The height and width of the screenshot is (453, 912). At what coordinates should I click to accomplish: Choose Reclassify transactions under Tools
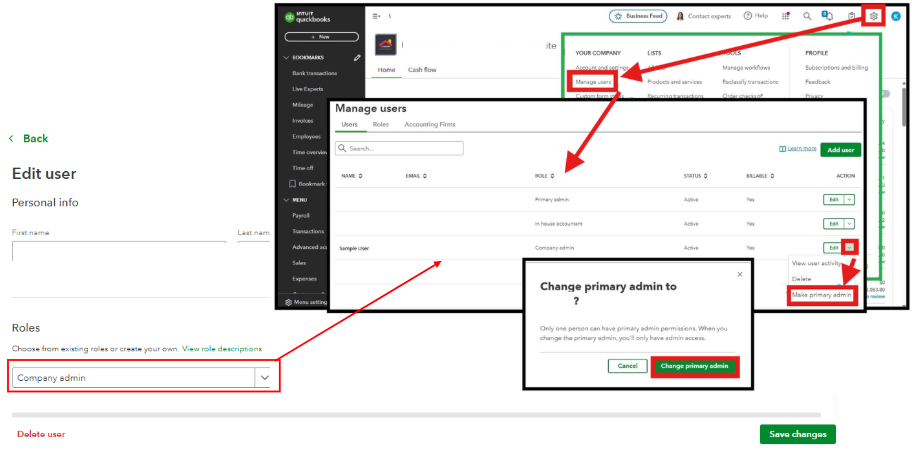(x=750, y=82)
